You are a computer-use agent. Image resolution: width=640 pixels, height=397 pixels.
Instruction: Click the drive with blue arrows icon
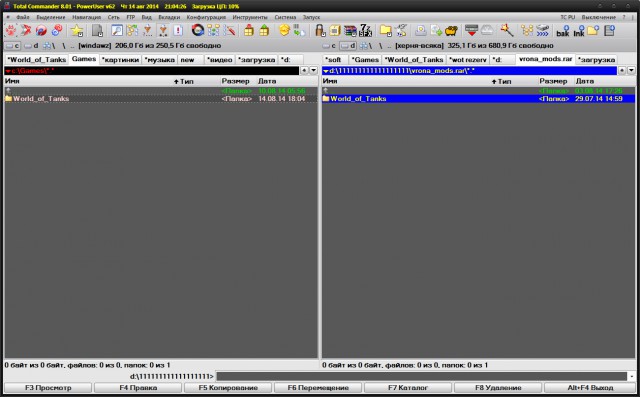(x=542, y=31)
